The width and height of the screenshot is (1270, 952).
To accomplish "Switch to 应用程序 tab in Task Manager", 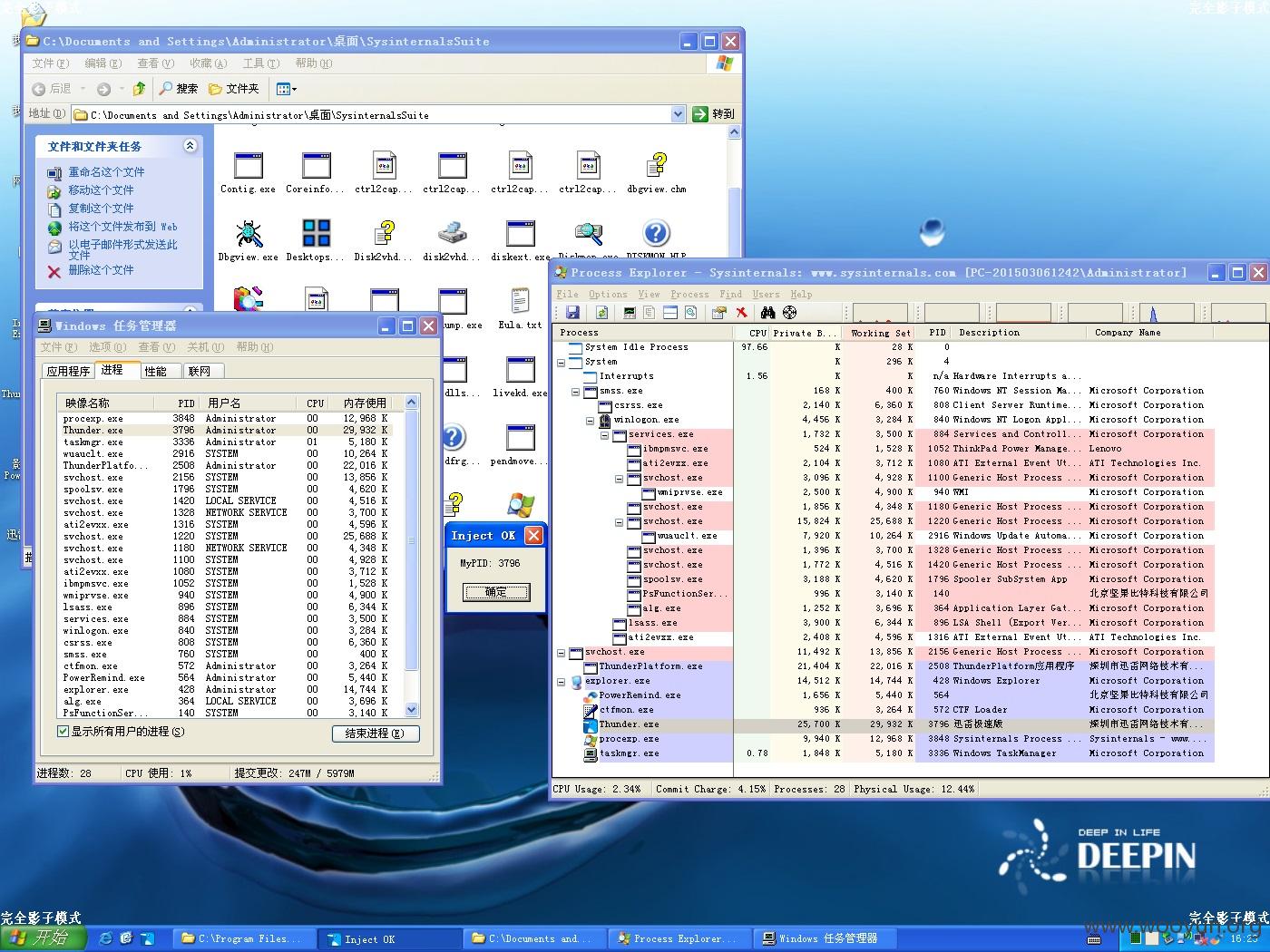I will click(x=68, y=371).
